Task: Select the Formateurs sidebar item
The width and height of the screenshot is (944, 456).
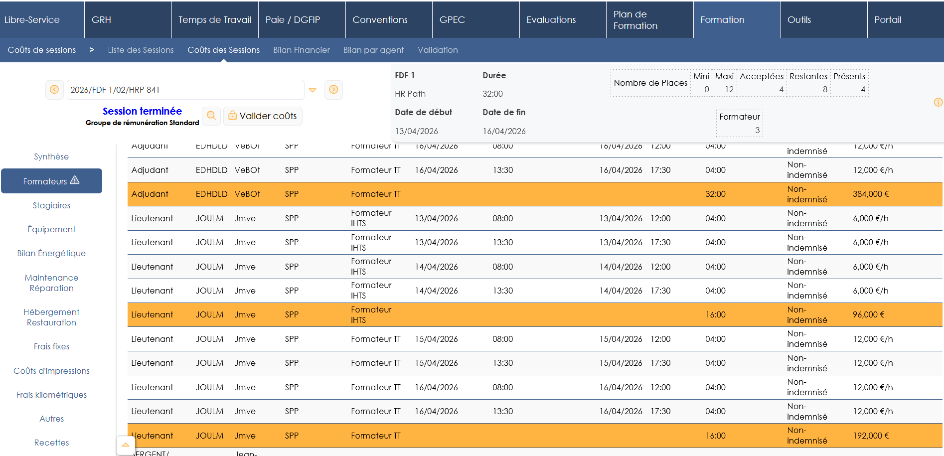Action: [x=51, y=181]
